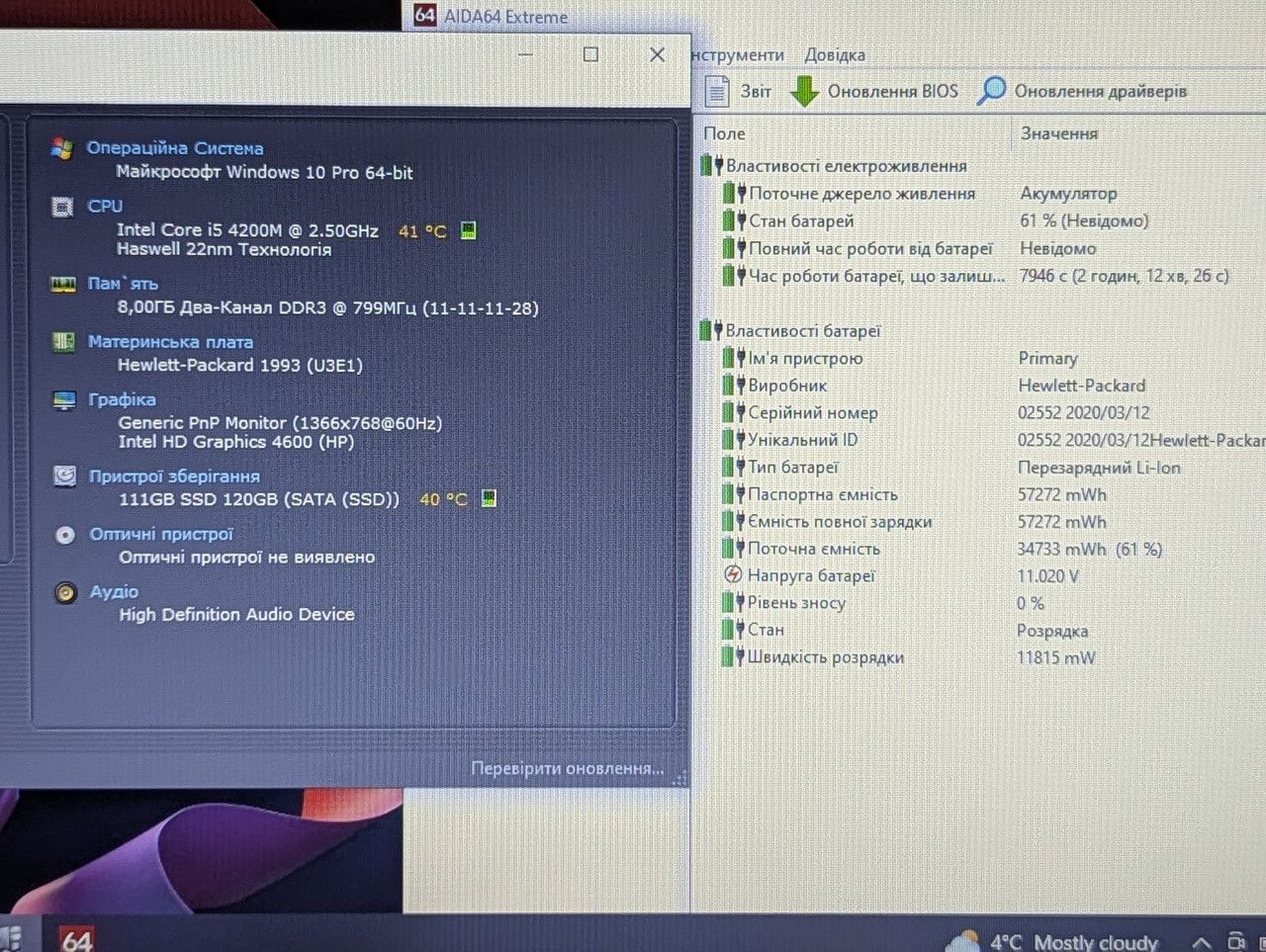
Task: Click the CPU temperature indicator icon
Action: 469,230
